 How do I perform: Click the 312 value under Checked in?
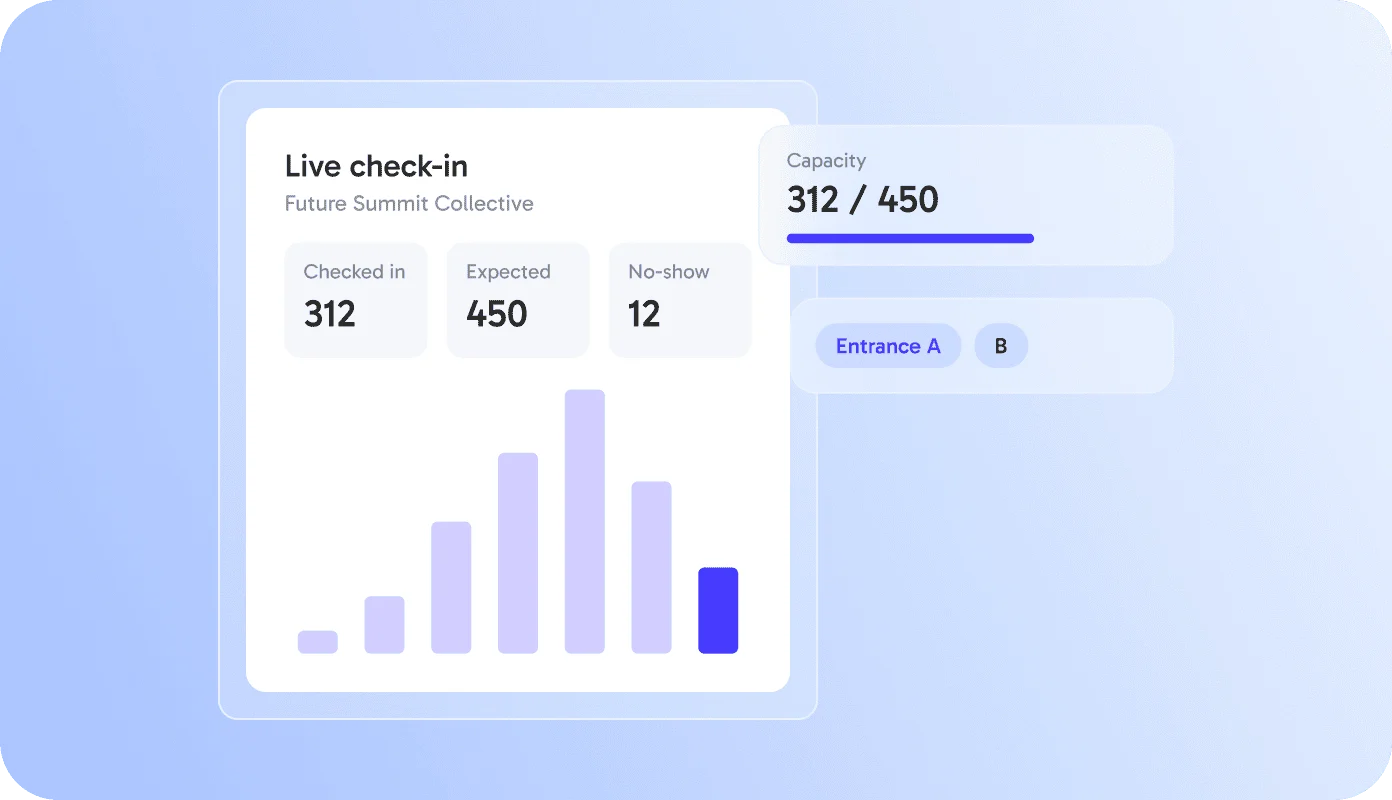[x=330, y=314]
